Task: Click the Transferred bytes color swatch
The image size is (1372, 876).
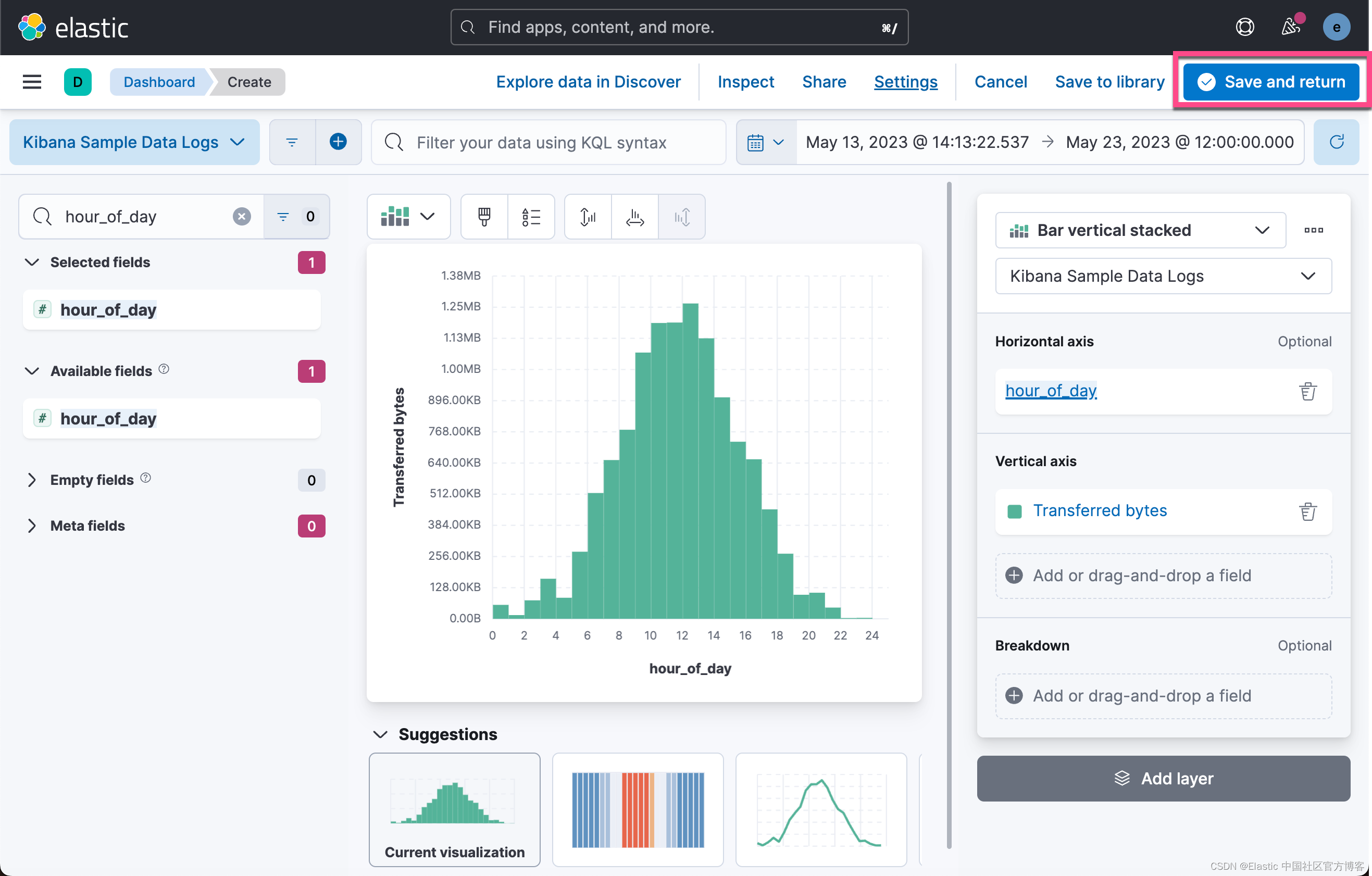Action: (x=1014, y=511)
